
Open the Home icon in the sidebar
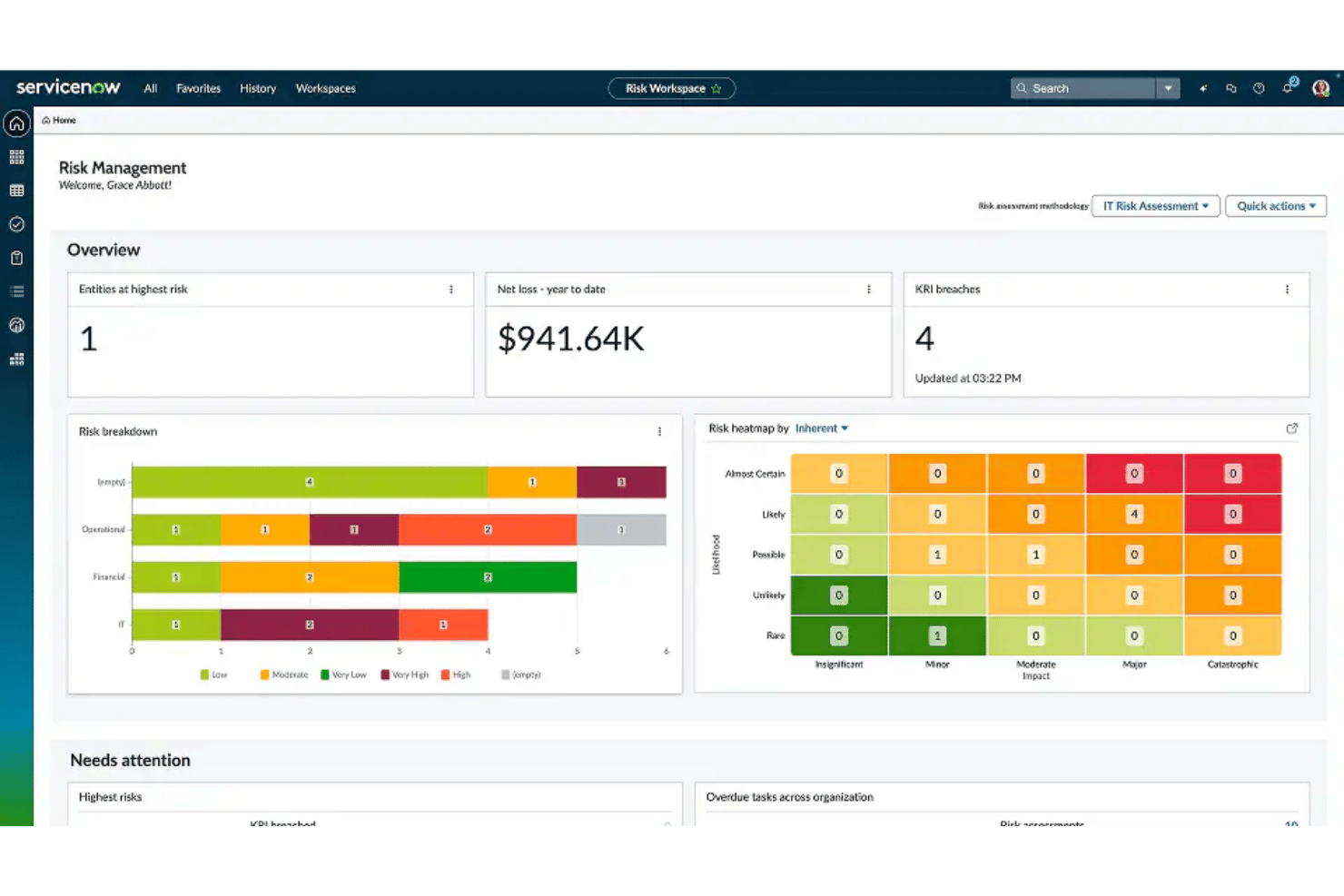coord(16,123)
